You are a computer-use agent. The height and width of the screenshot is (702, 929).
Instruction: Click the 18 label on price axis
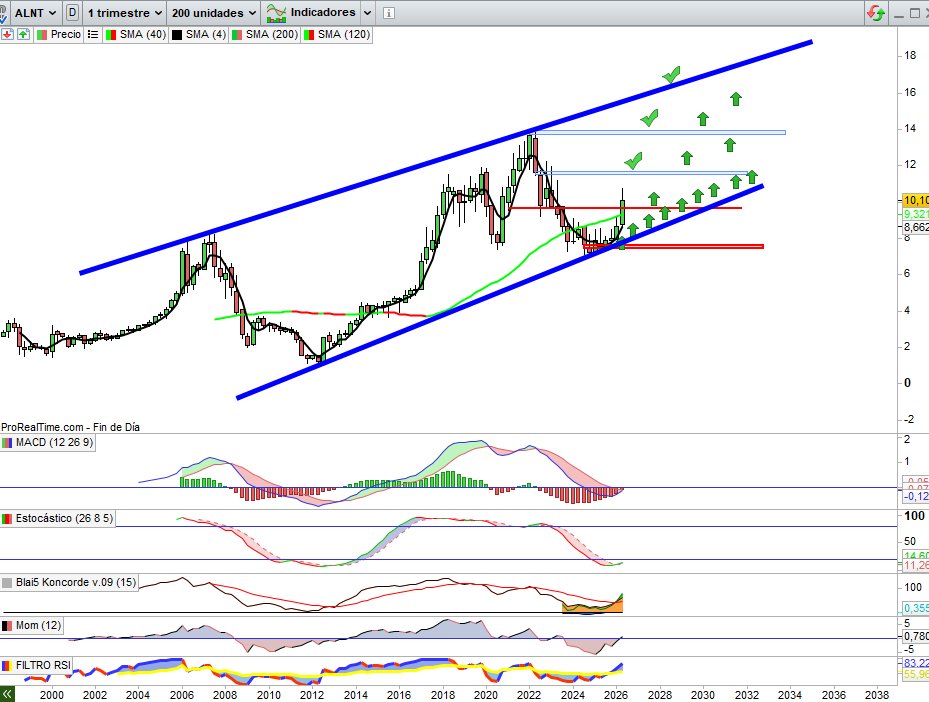pyautogui.click(x=910, y=56)
